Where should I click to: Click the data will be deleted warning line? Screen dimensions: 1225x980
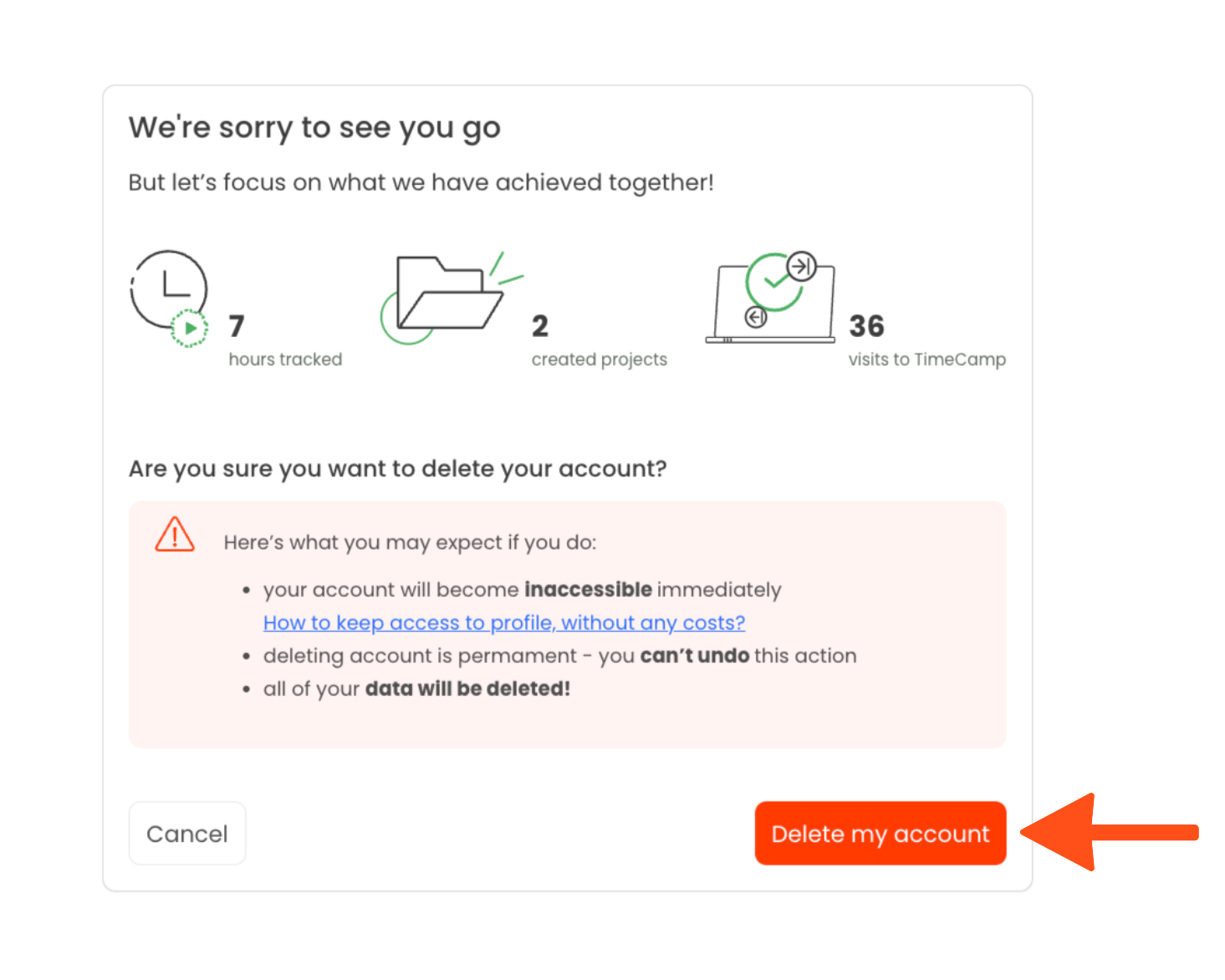tap(416, 689)
